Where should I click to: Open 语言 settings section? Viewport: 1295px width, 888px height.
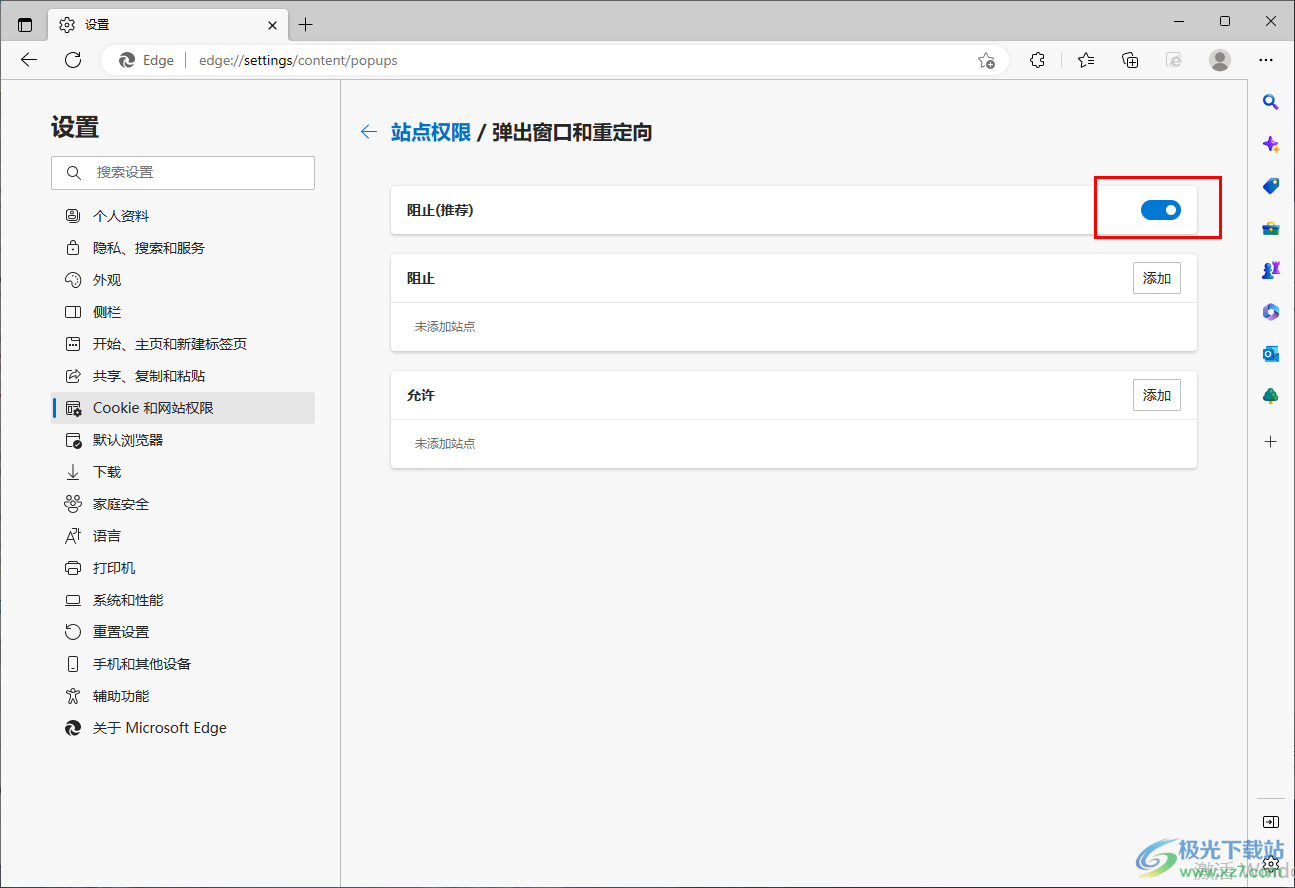click(183, 536)
